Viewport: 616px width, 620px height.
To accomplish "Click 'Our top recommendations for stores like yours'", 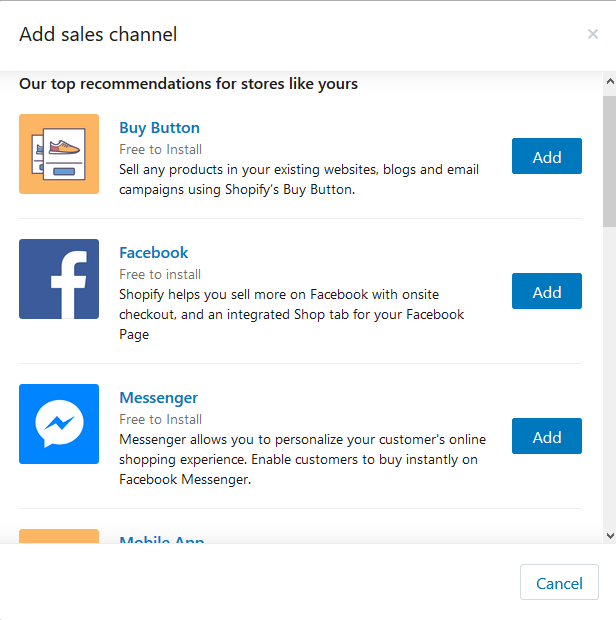I will click(188, 84).
